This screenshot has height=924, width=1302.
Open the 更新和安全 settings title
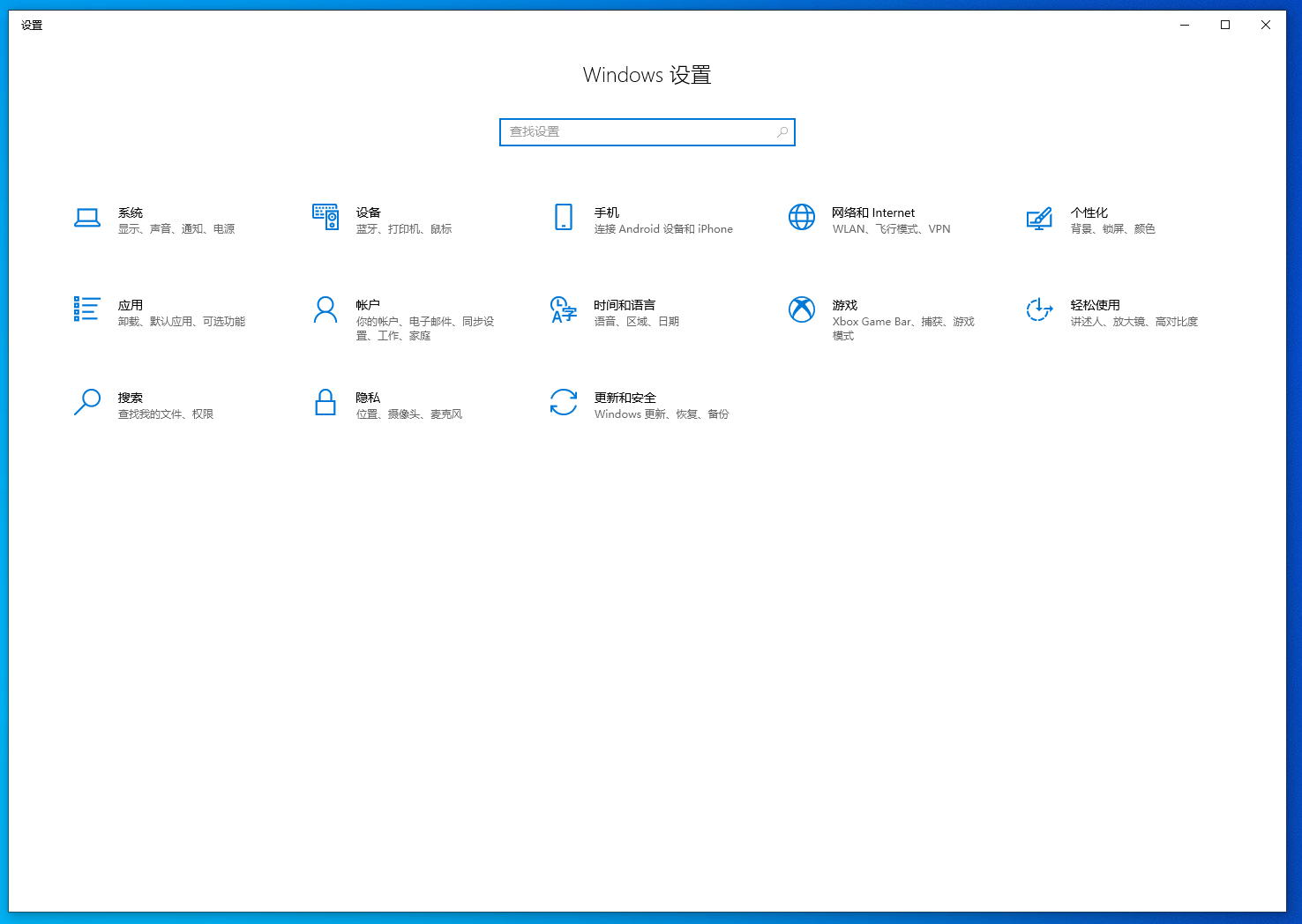tap(625, 398)
